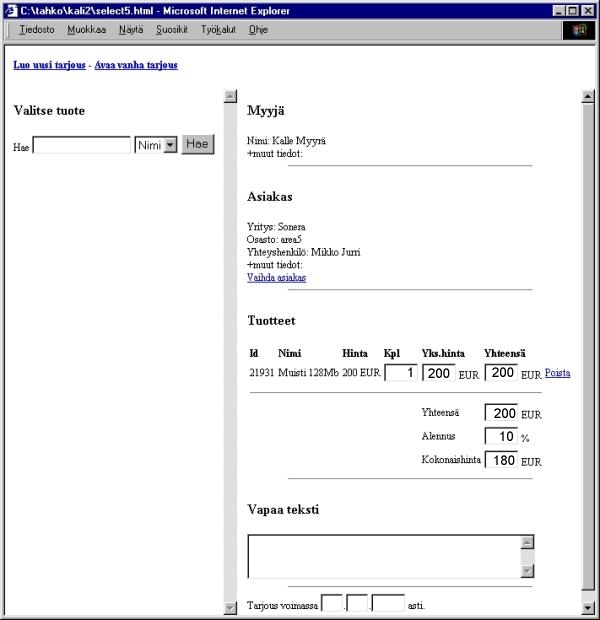600x620 pixels.
Task: Click the 'Osasto: area5' text
Action: (274, 240)
